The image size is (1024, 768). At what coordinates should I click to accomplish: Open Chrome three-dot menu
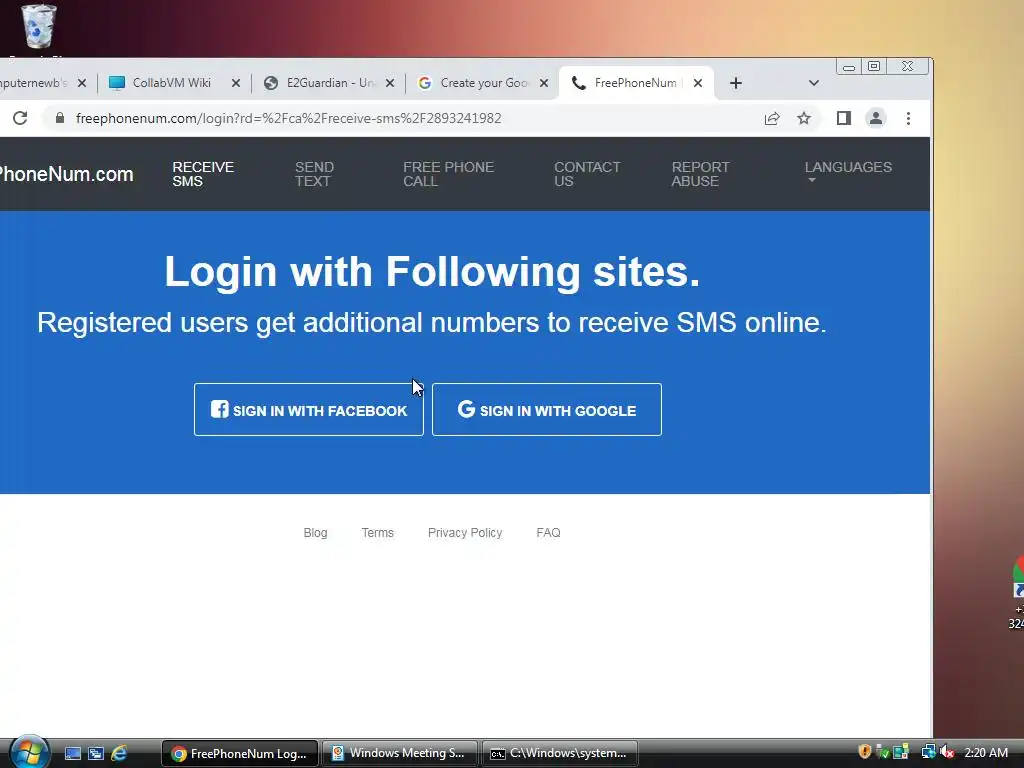[908, 118]
